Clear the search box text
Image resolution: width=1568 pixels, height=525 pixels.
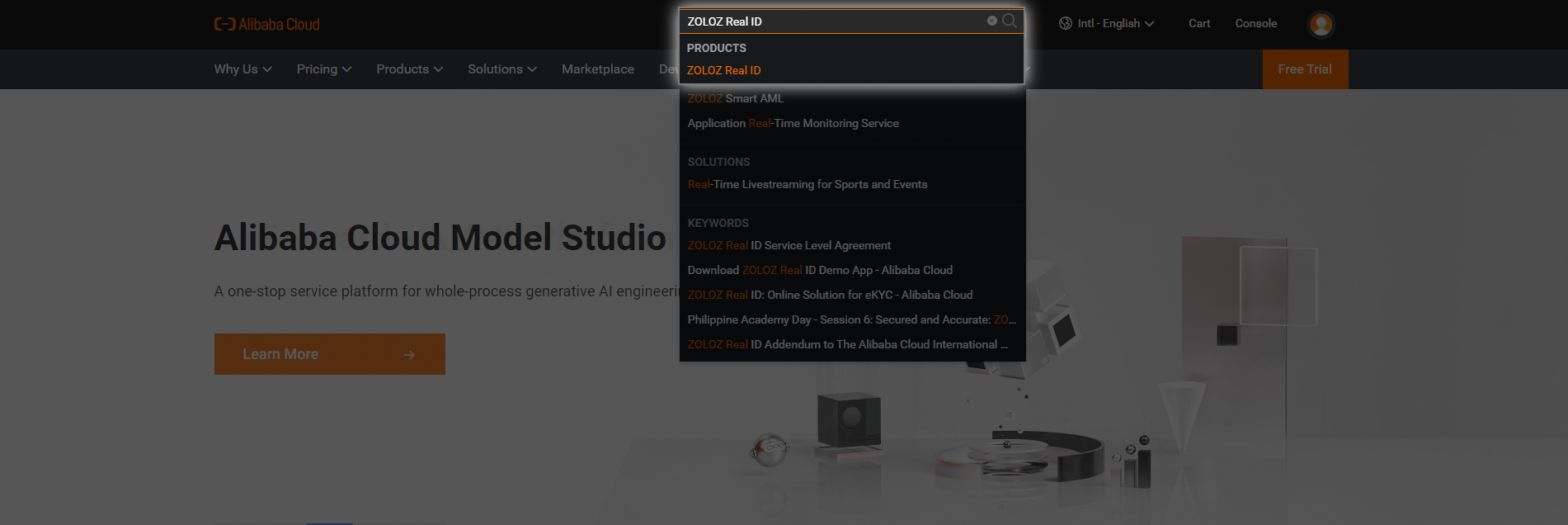(992, 21)
